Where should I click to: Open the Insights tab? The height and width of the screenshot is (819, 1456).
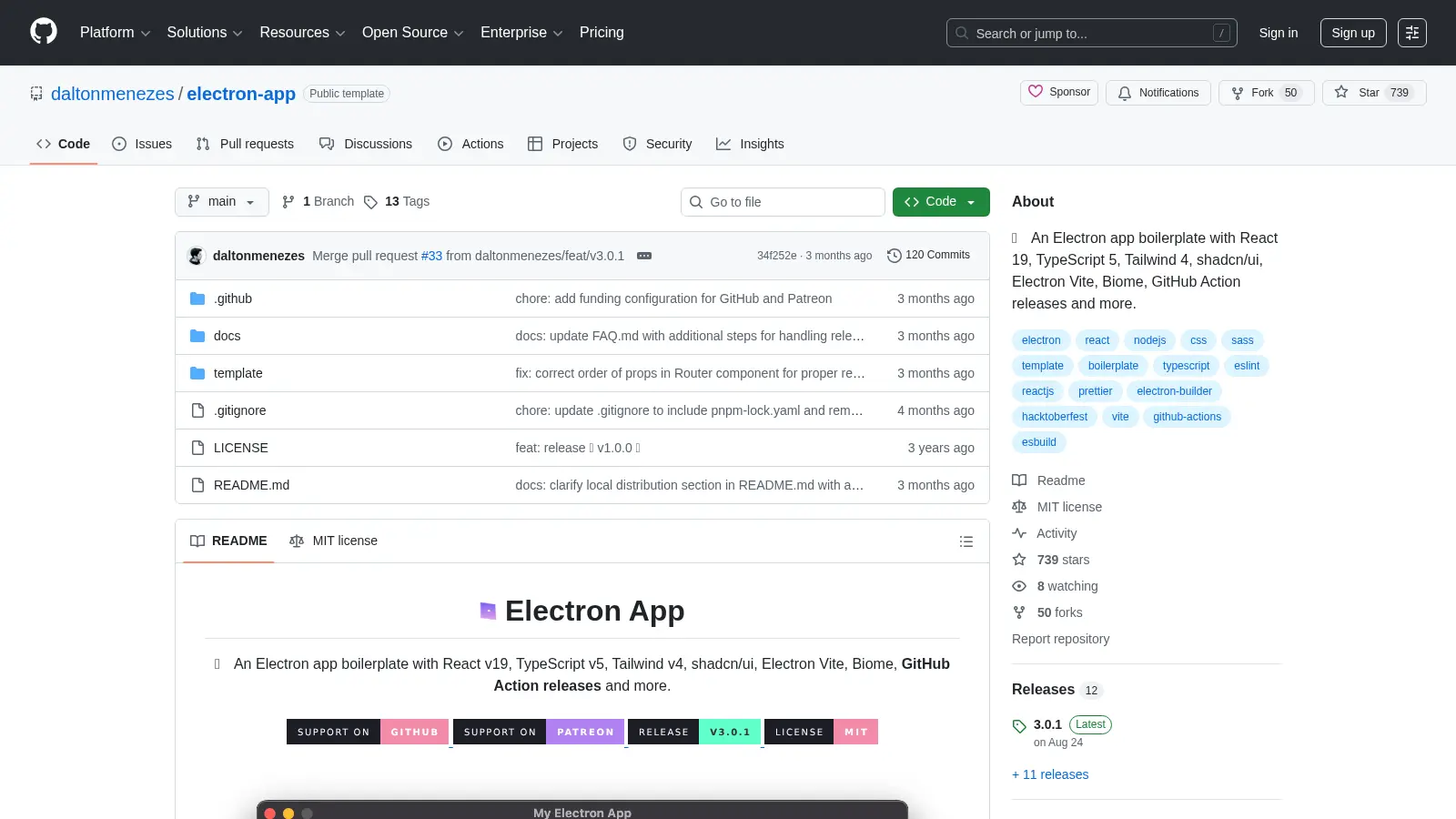click(x=750, y=144)
